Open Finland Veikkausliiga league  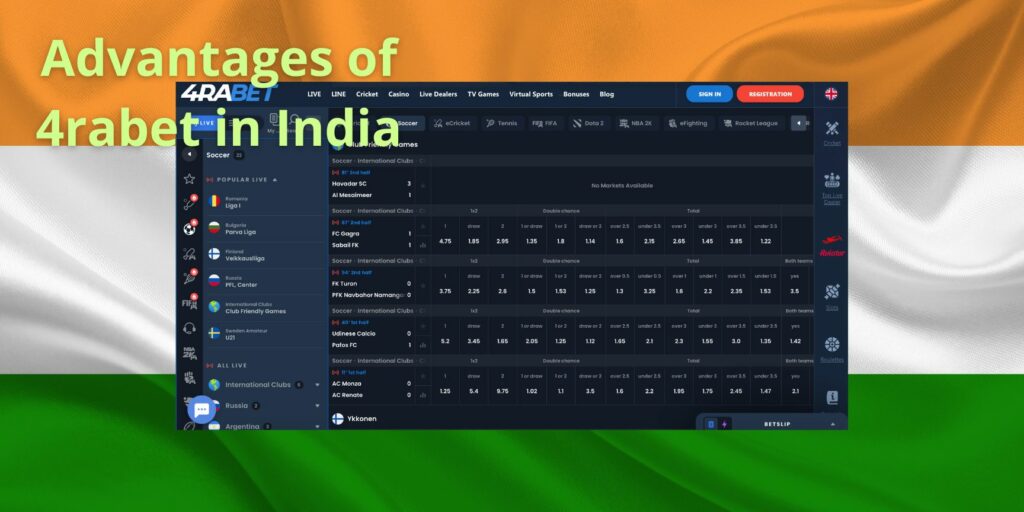[x=265, y=255]
